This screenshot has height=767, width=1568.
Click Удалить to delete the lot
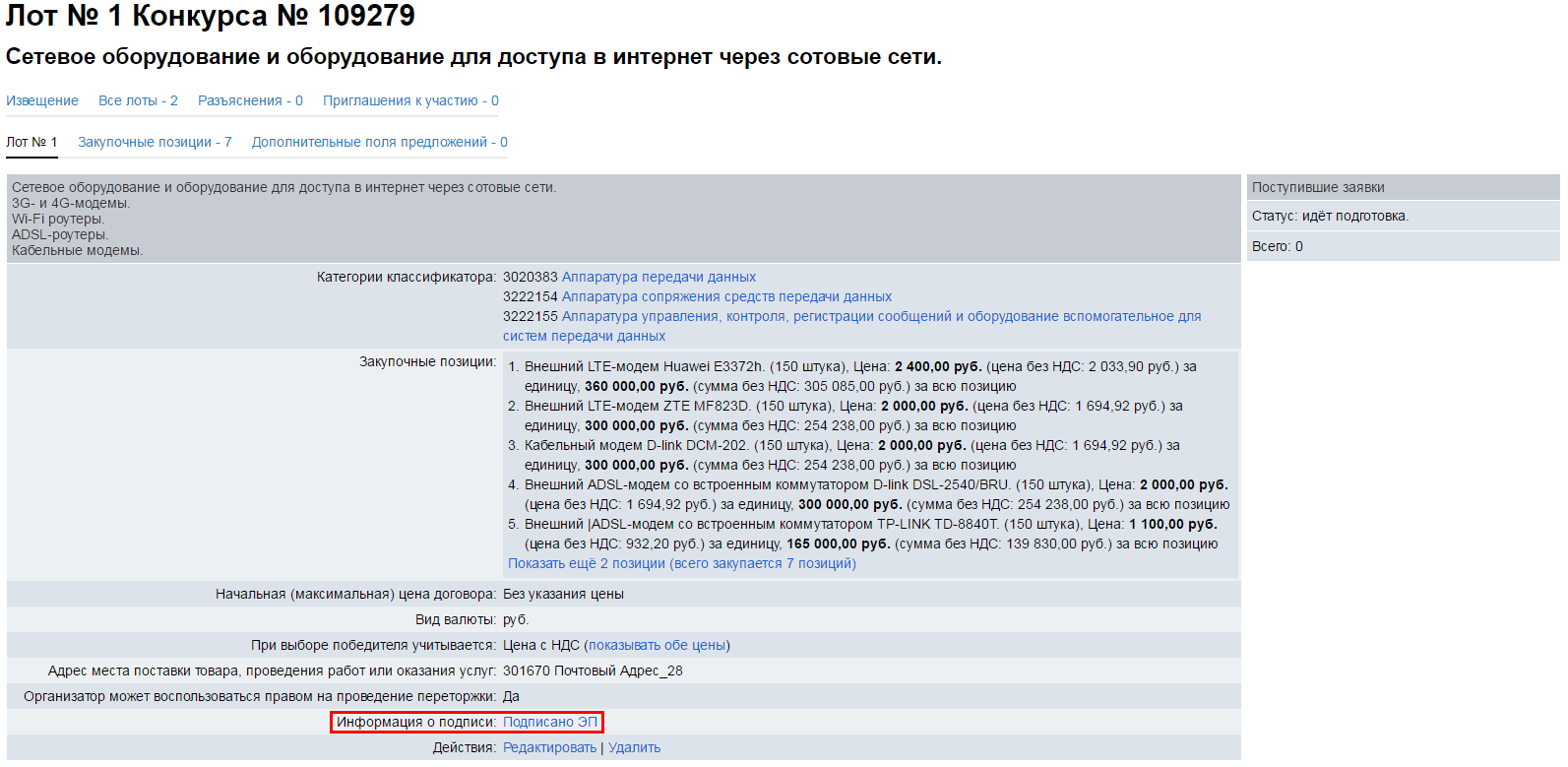[634, 747]
